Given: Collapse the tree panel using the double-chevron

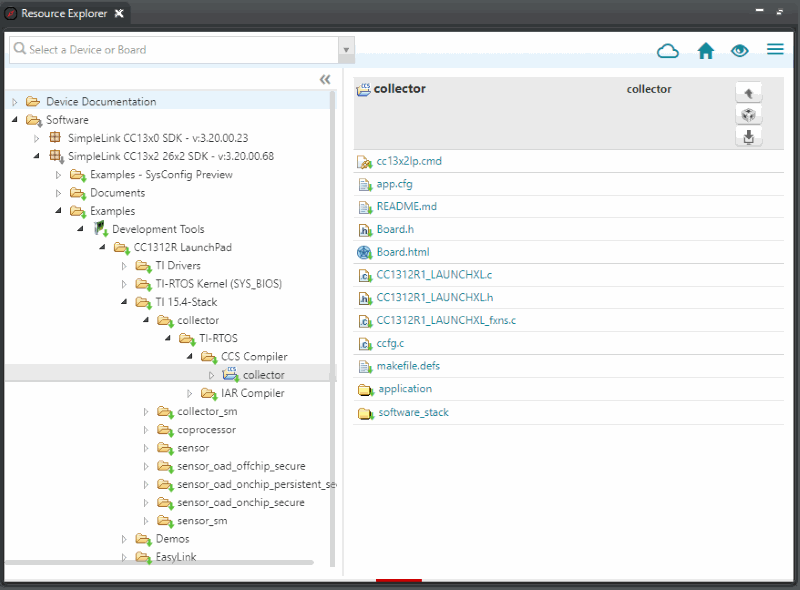Looking at the screenshot, I should (x=324, y=78).
